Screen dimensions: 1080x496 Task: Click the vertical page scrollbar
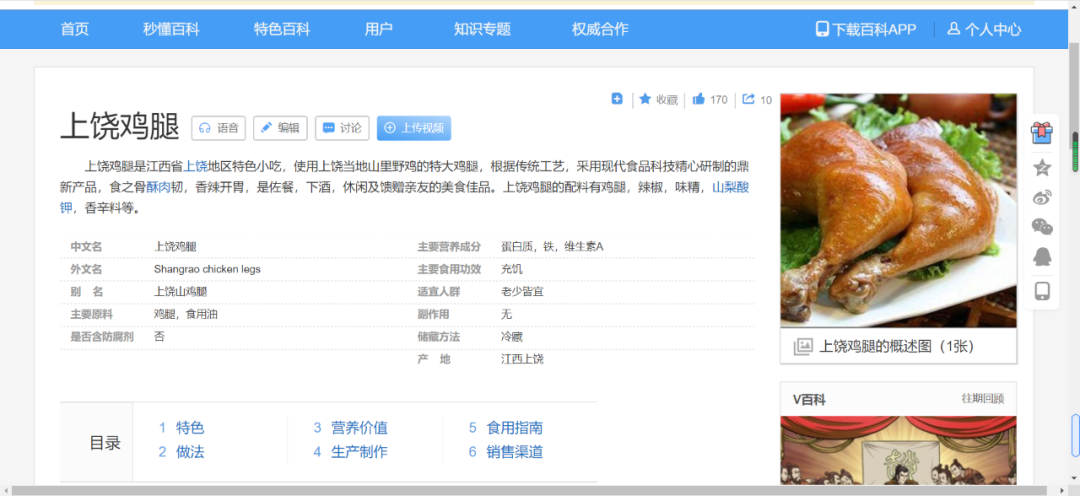(x=1074, y=250)
